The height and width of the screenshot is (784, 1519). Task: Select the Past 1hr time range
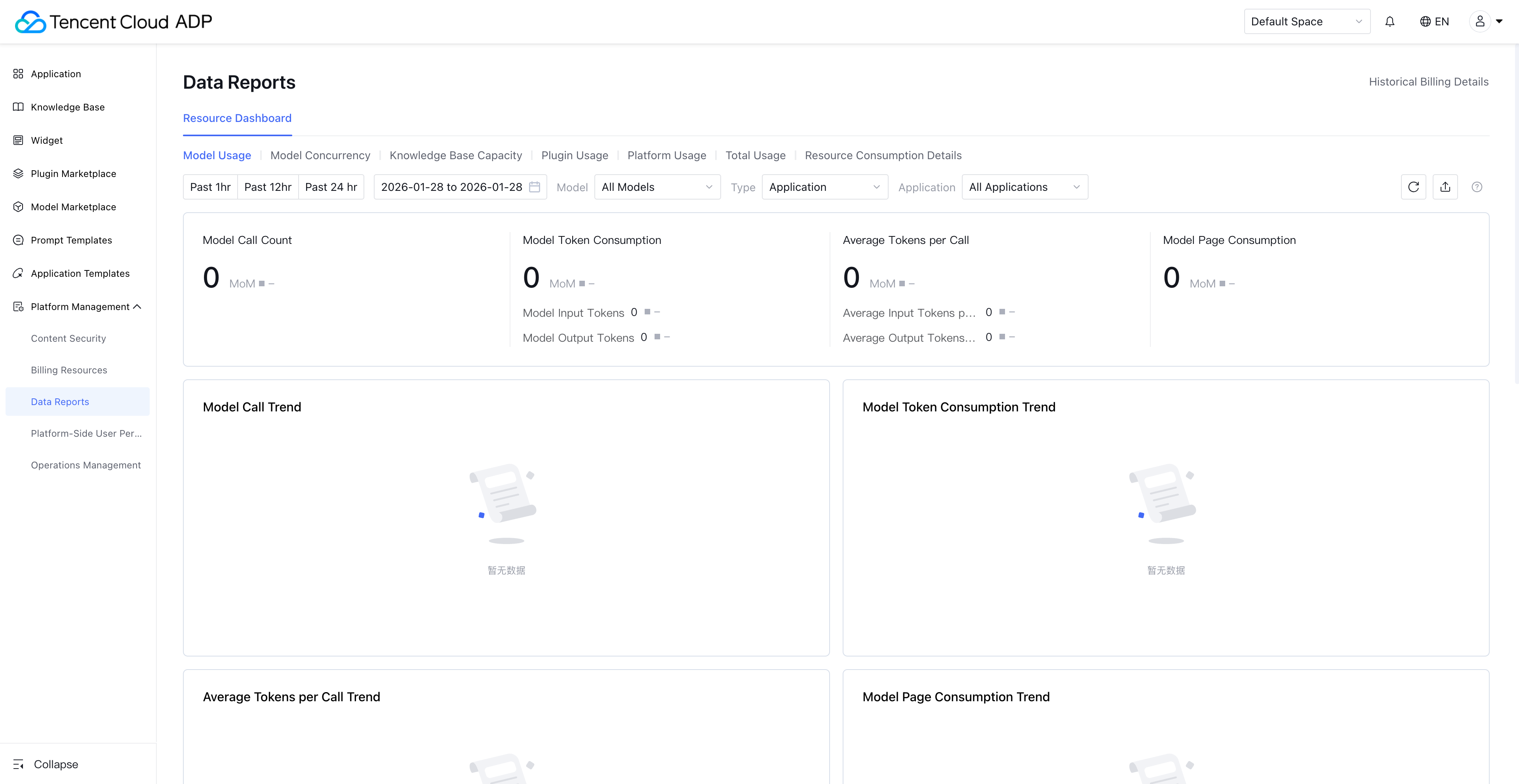point(210,187)
